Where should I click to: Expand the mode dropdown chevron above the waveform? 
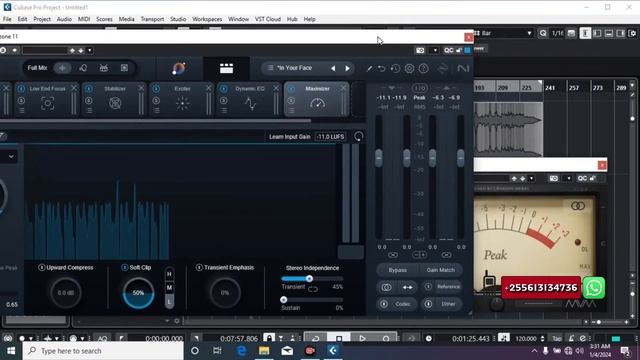click(11, 156)
